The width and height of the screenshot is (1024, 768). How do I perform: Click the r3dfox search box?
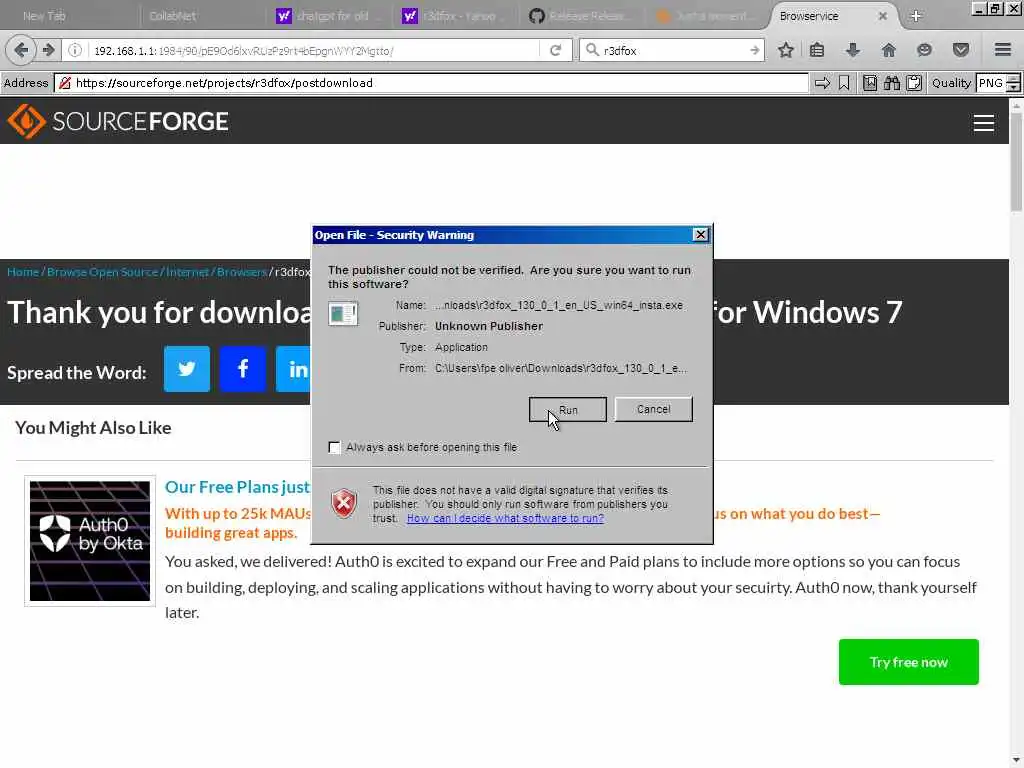673,50
